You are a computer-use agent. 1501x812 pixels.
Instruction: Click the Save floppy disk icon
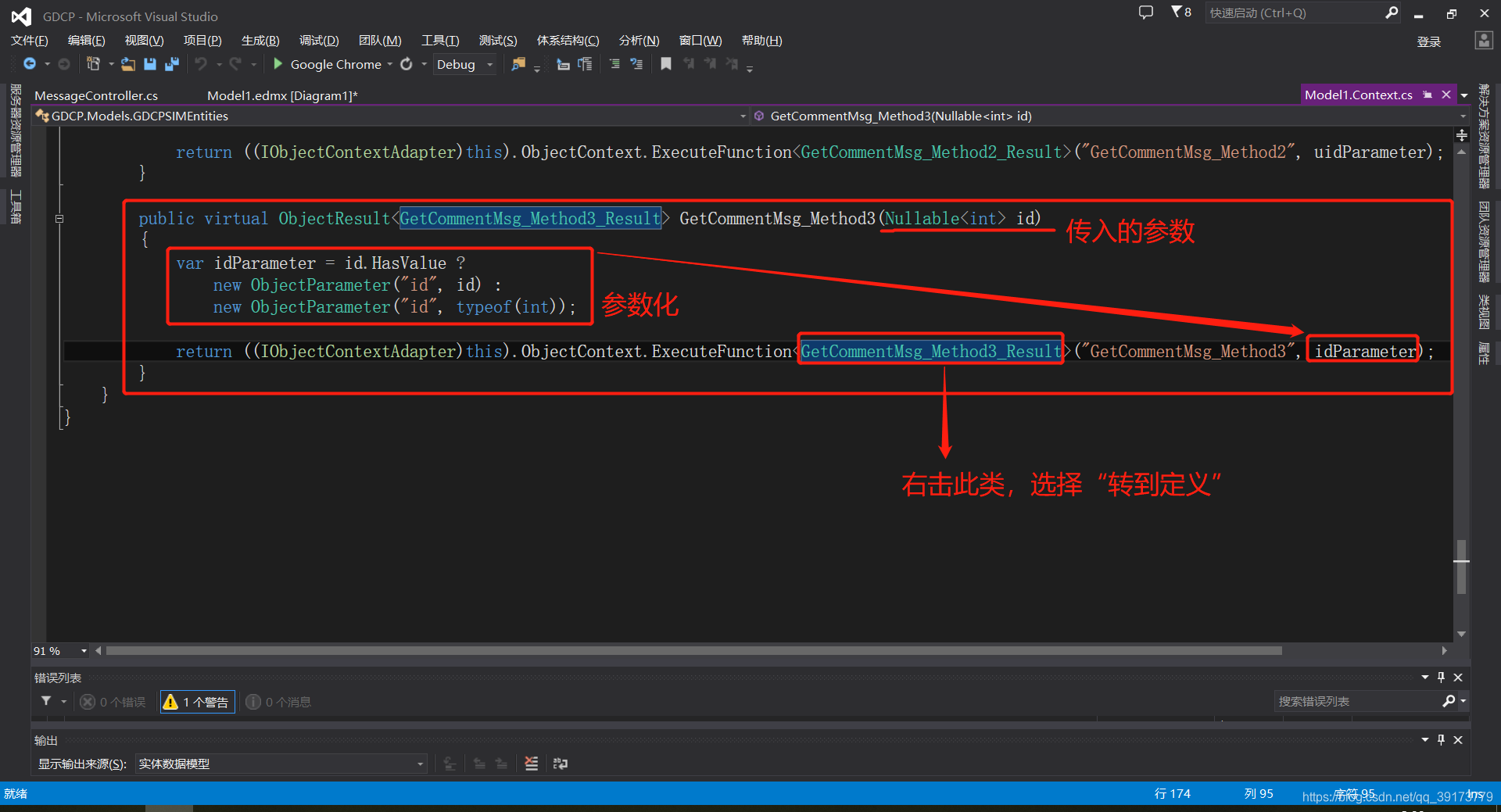150,64
